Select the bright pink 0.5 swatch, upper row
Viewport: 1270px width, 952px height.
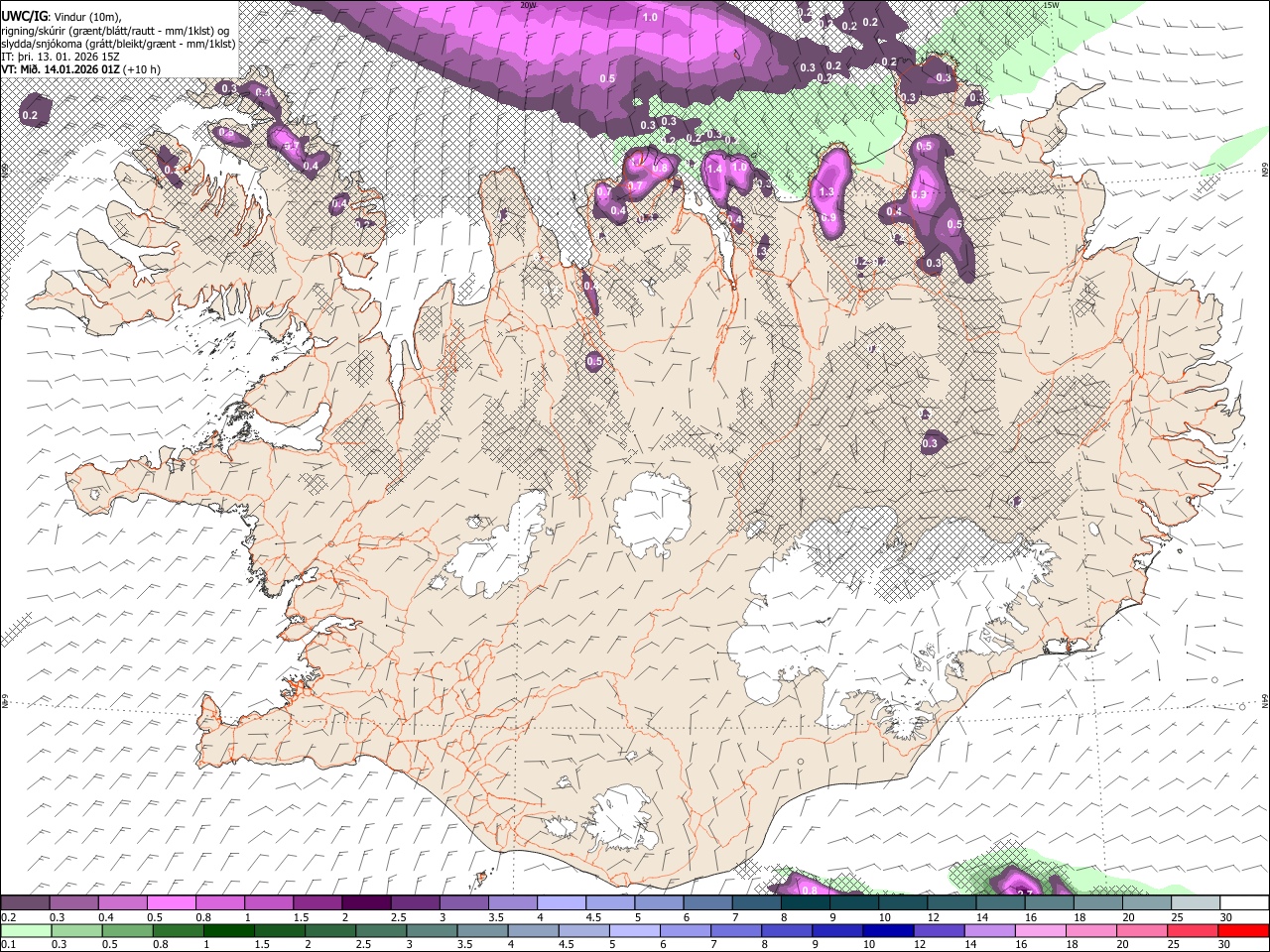coord(171,902)
